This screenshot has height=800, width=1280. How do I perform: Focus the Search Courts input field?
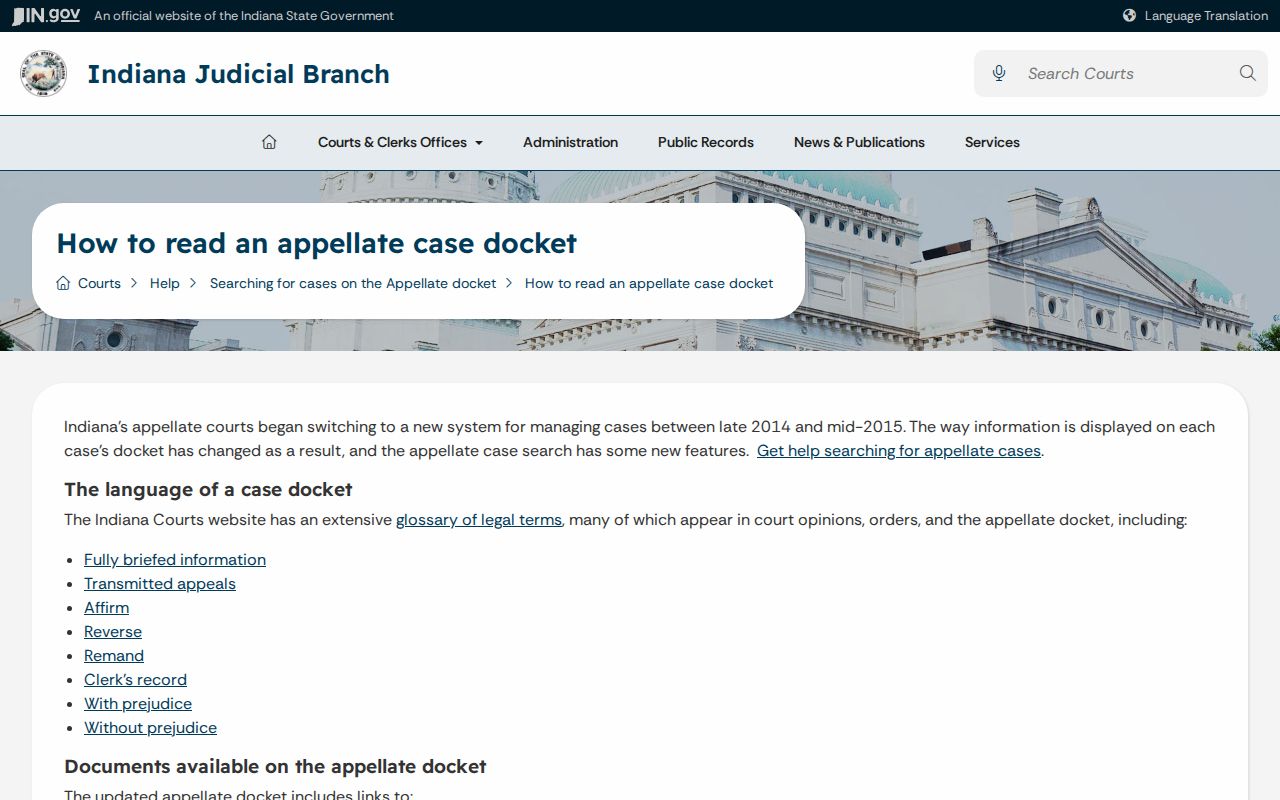click(1120, 73)
